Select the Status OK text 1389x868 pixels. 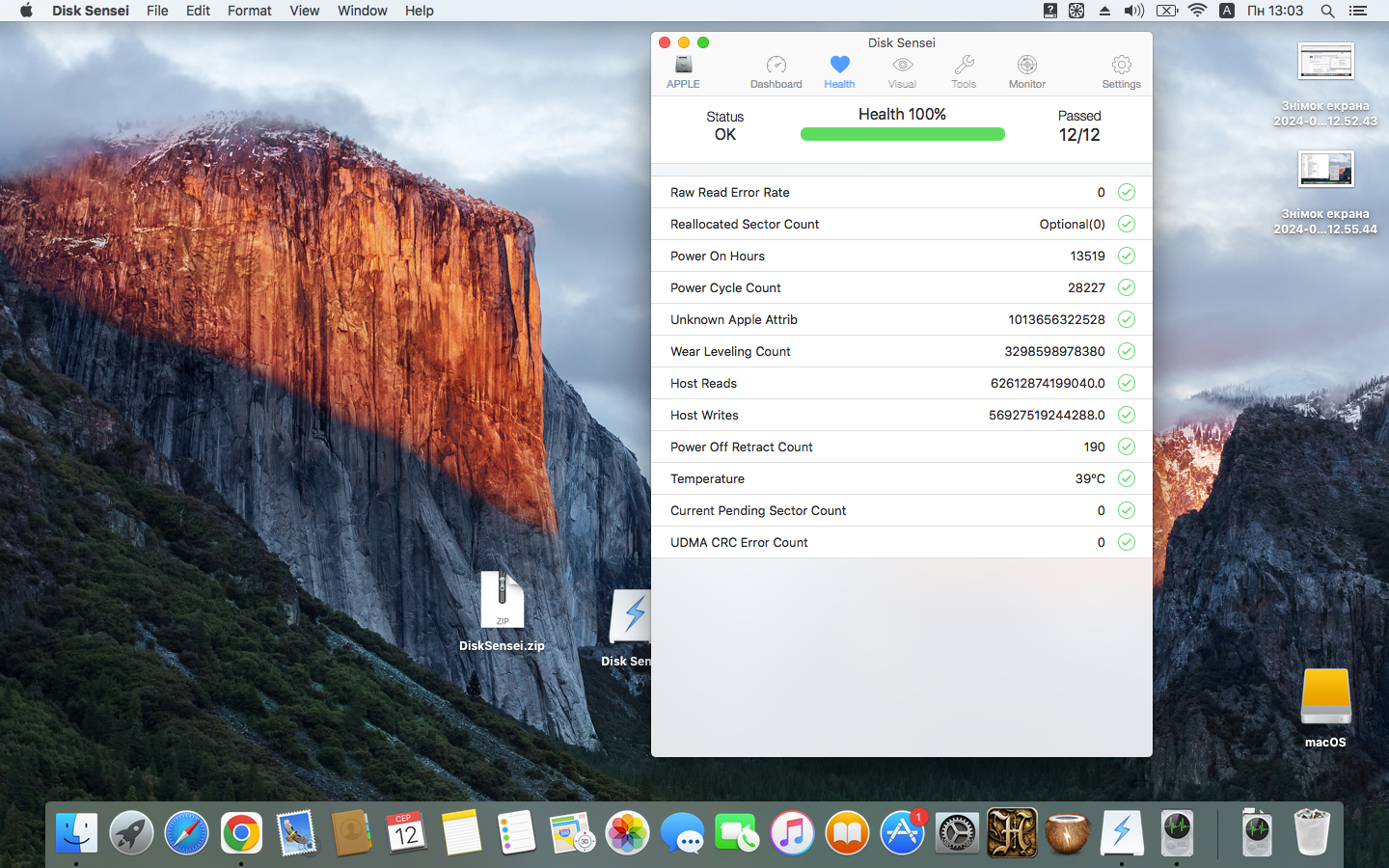click(x=725, y=135)
